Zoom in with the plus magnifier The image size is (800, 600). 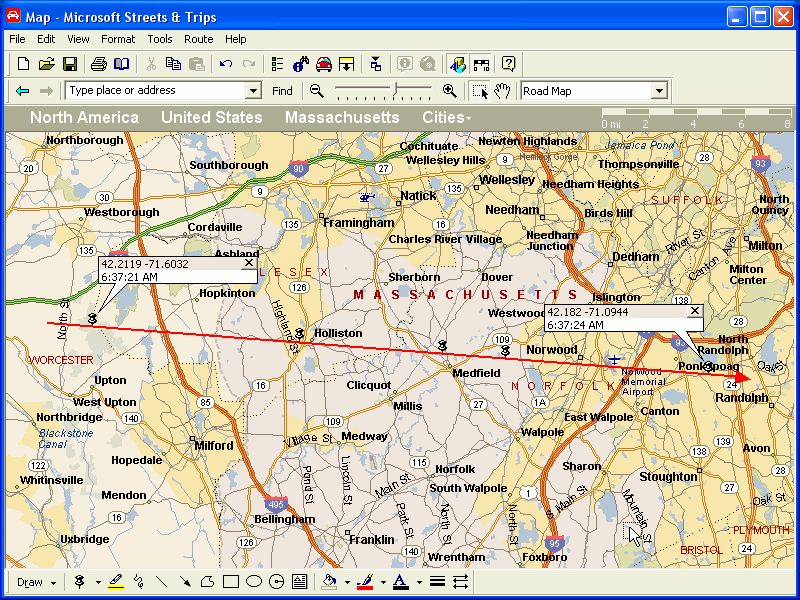point(449,91)
